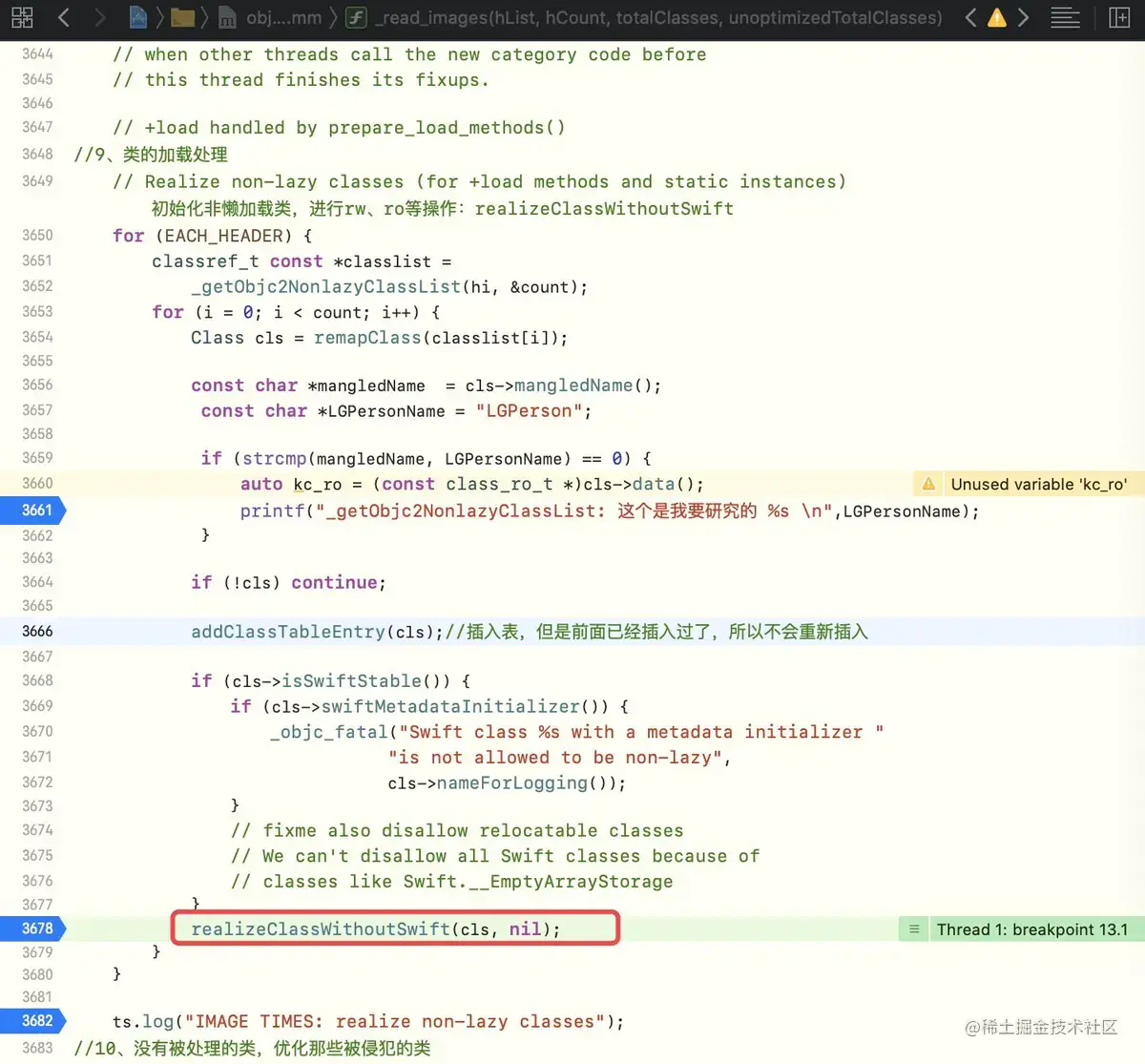The height and width of the screenshot is (1064, 1145).
Task: Click classref_t type on line 3651
Action: [x=205, y=261]
